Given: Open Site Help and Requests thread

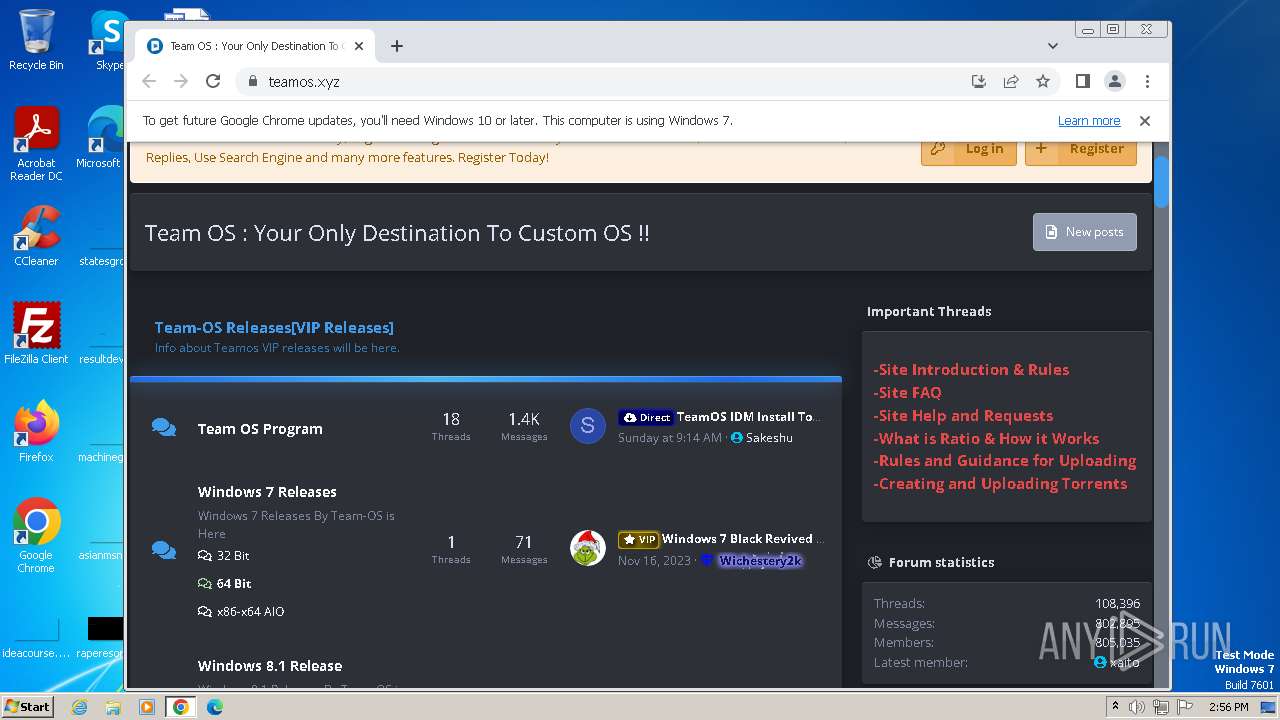Looking at the screenshot, I should 963,416.
